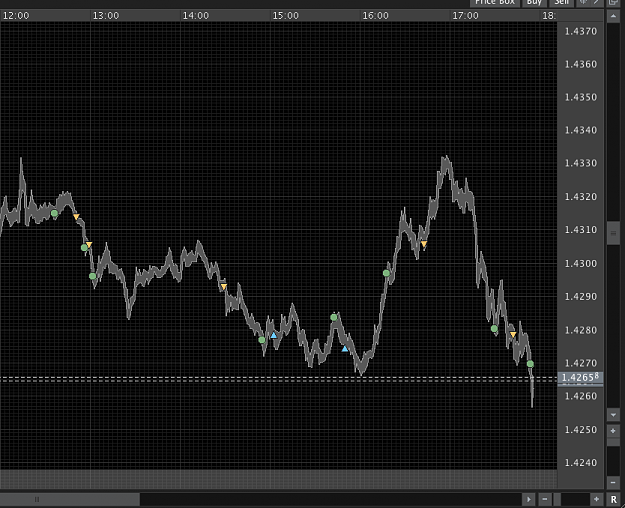Click the Sell button

562,3
